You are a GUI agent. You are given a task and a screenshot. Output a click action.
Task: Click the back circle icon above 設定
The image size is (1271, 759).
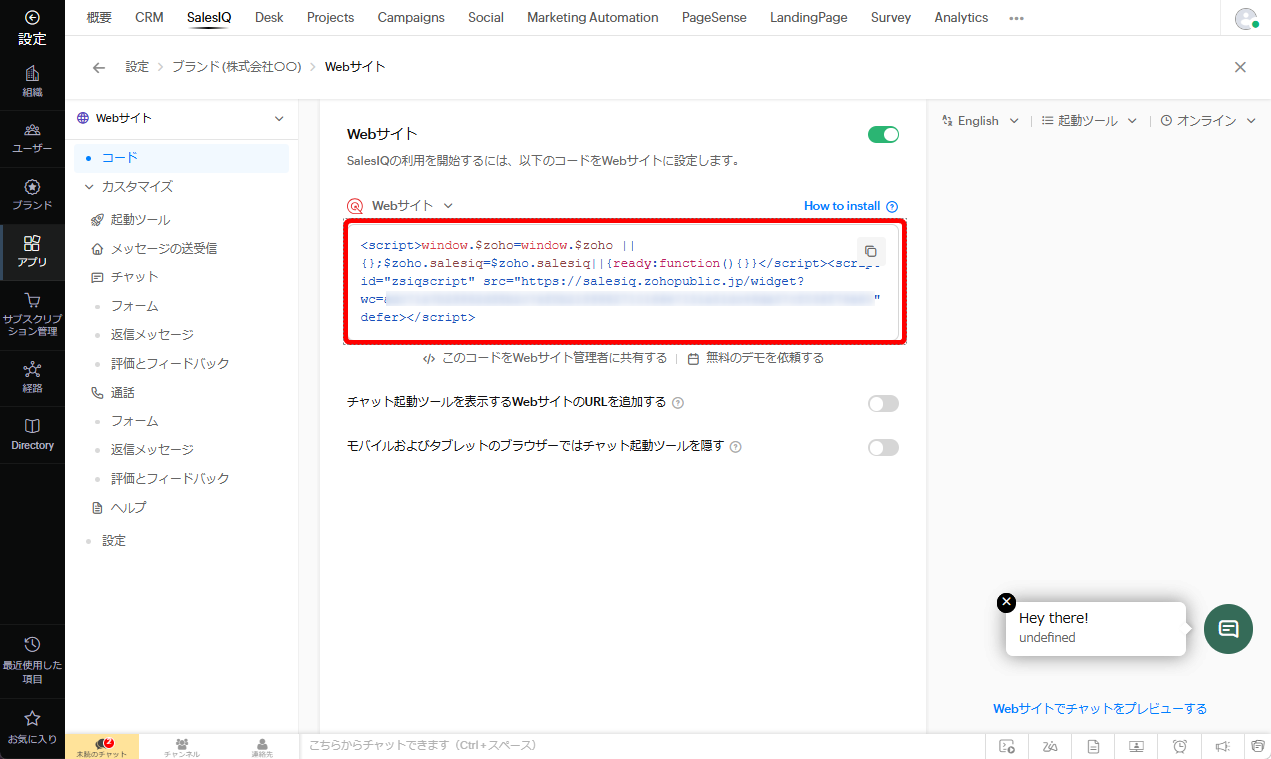point(32,17)
